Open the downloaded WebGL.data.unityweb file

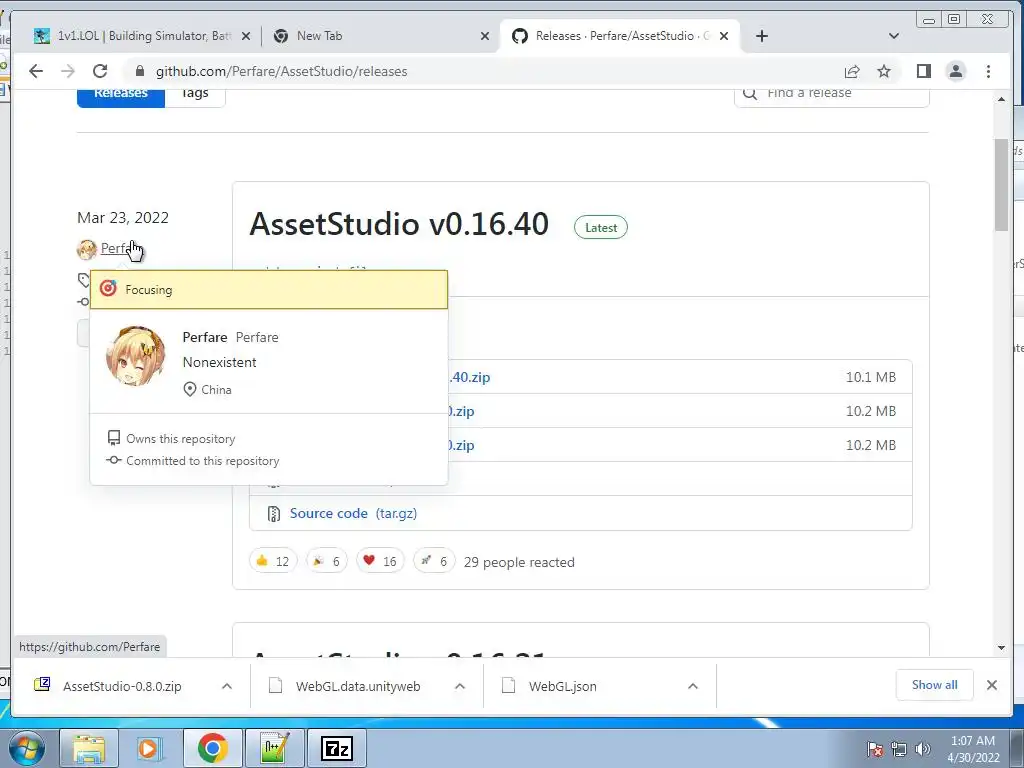[358, 686]
